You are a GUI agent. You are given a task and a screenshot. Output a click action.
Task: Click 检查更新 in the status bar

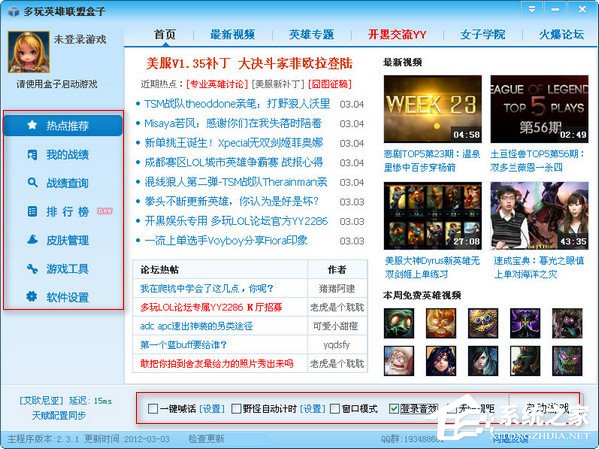206,439
